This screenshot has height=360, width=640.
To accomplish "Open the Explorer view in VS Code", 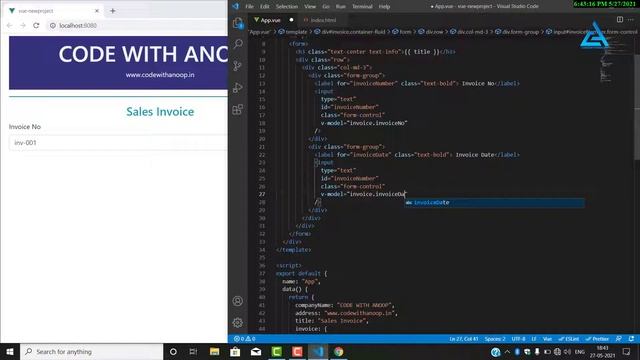I will [x=238, y=23].
